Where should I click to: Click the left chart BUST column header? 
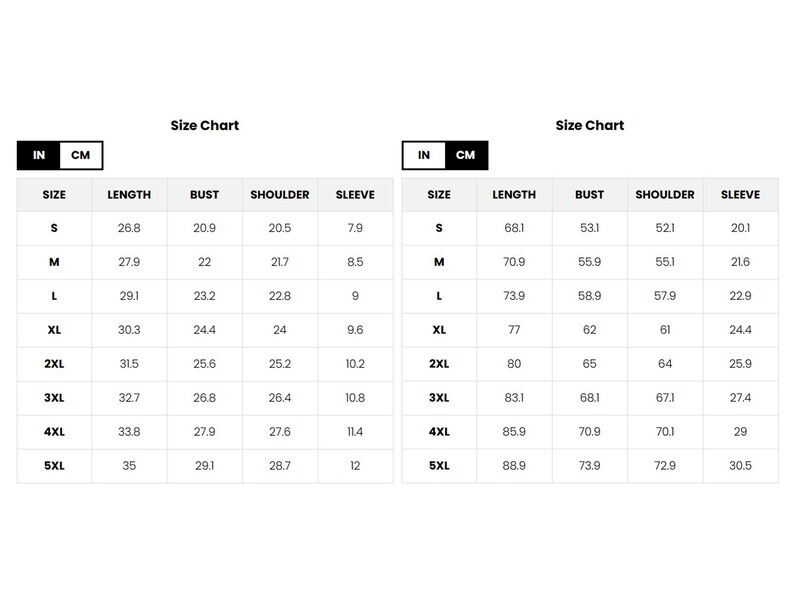[x=205, y=194]
